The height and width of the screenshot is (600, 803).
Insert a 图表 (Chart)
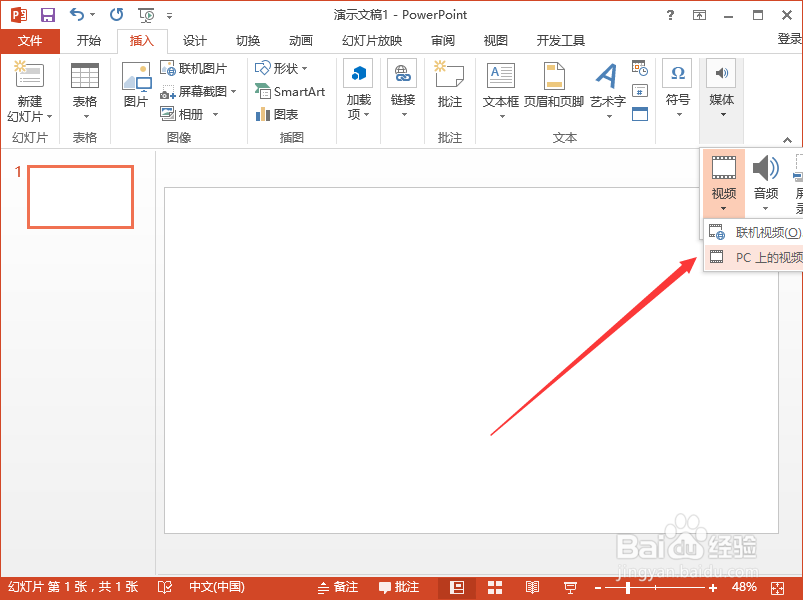coord(282,113)
